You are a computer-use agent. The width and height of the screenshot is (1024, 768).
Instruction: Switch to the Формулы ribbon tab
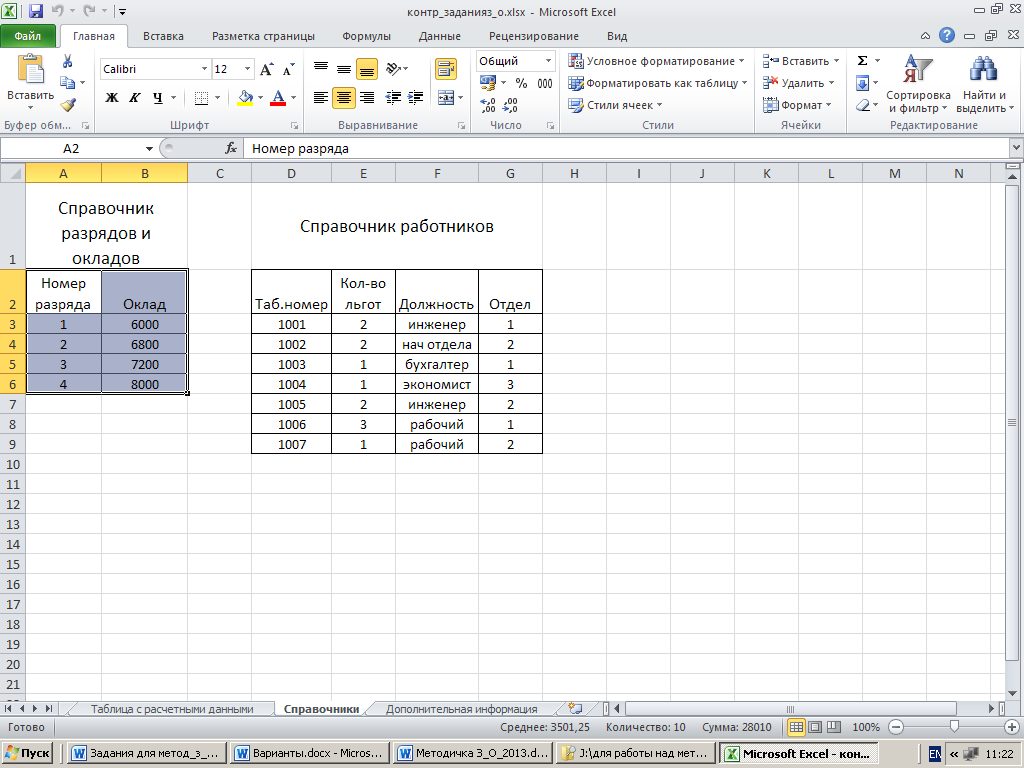coord(366,37)
